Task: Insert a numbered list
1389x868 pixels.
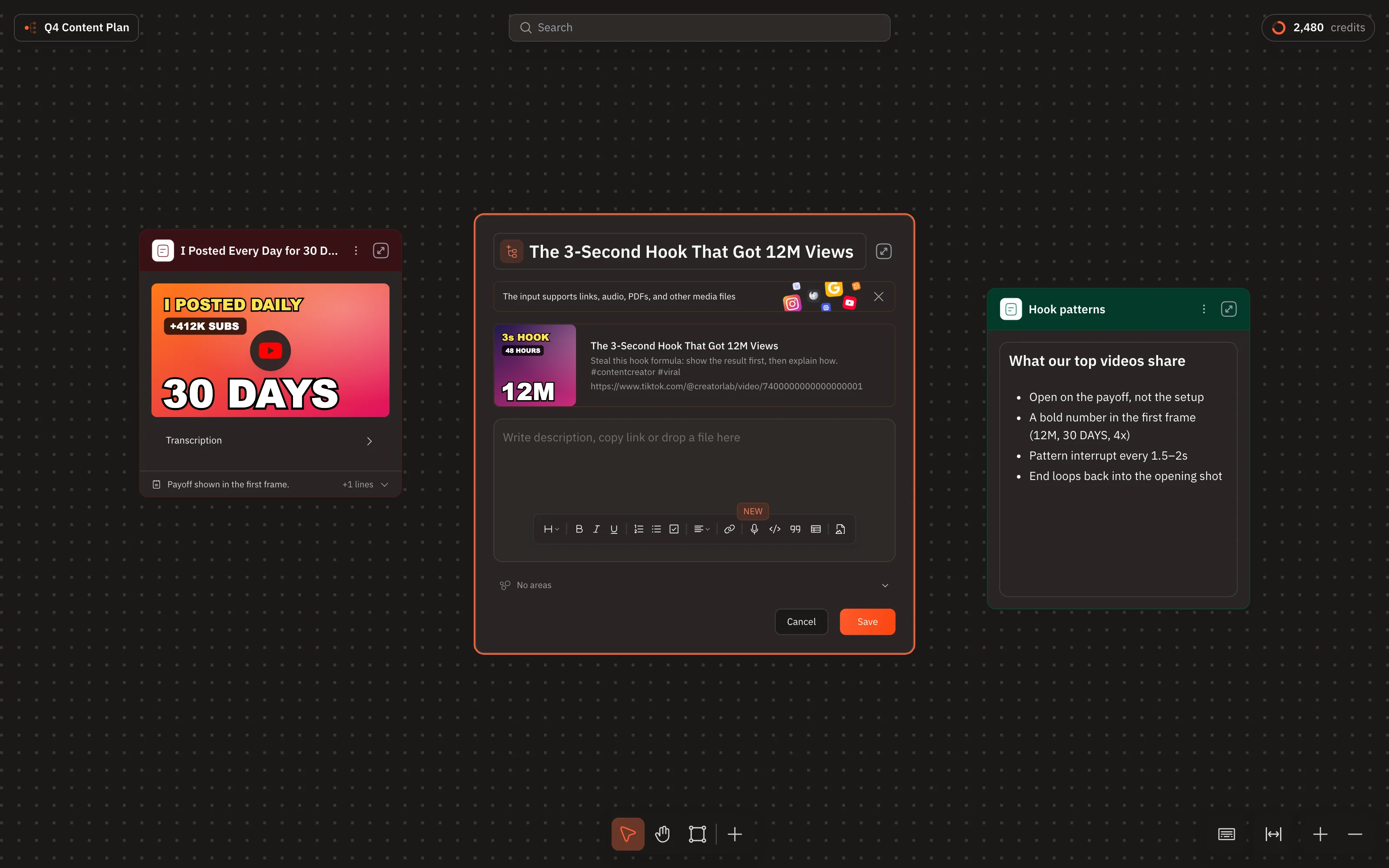Action: click(638, 529)
